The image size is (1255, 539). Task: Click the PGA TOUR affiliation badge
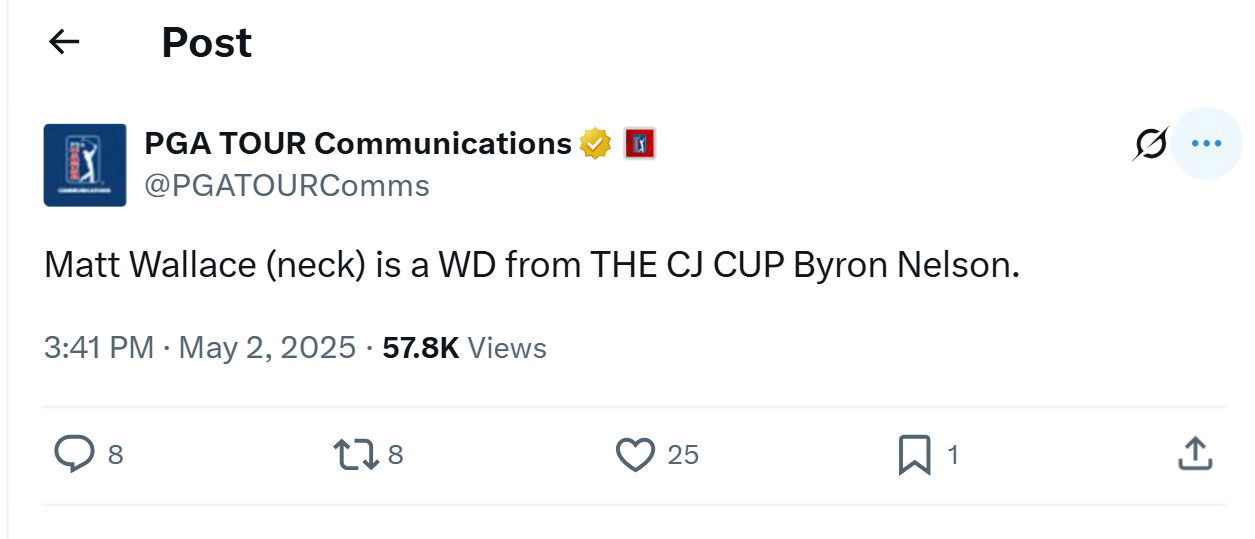639,144
